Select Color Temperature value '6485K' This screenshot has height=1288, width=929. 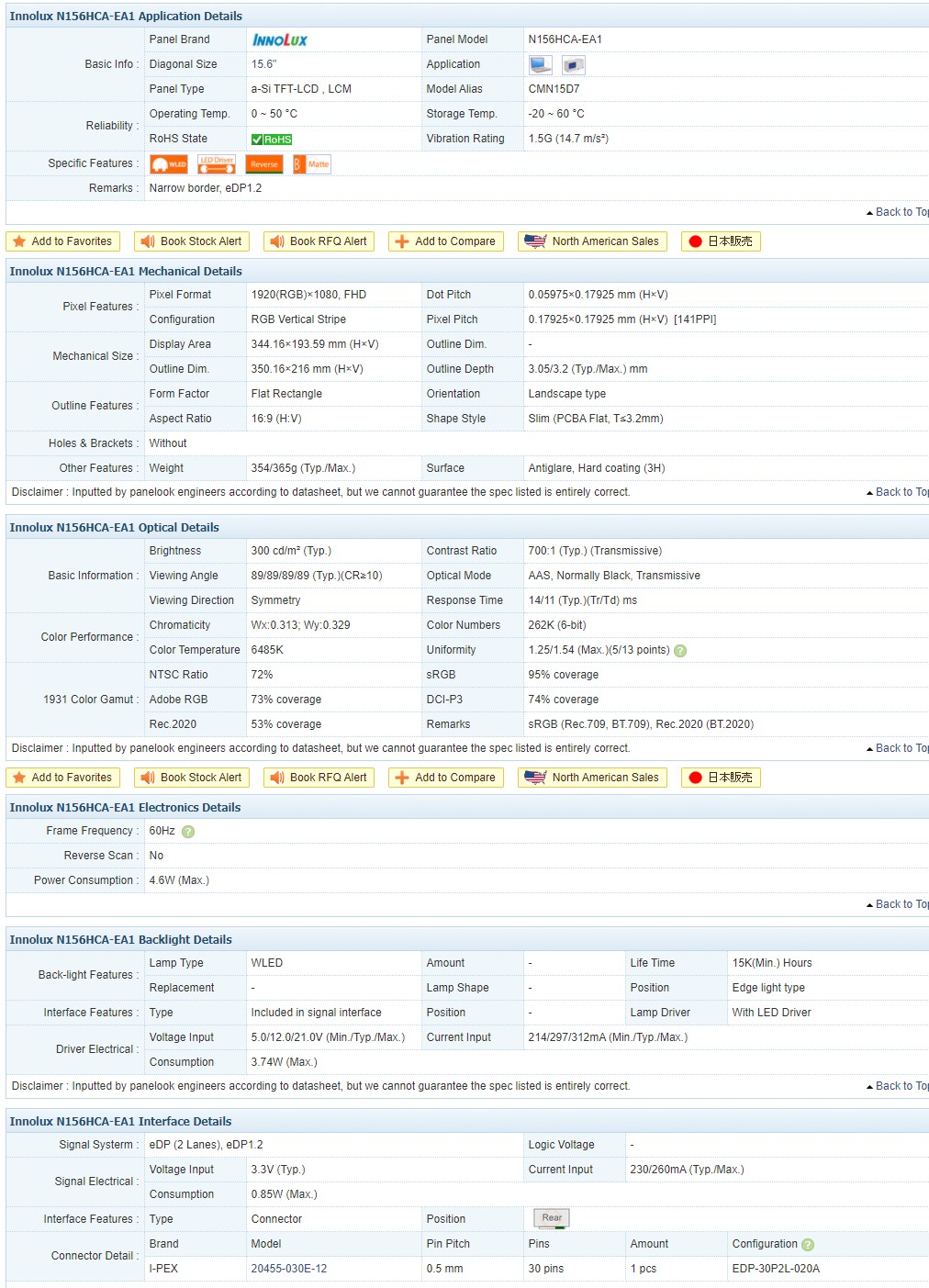click(x=267, y=650)
